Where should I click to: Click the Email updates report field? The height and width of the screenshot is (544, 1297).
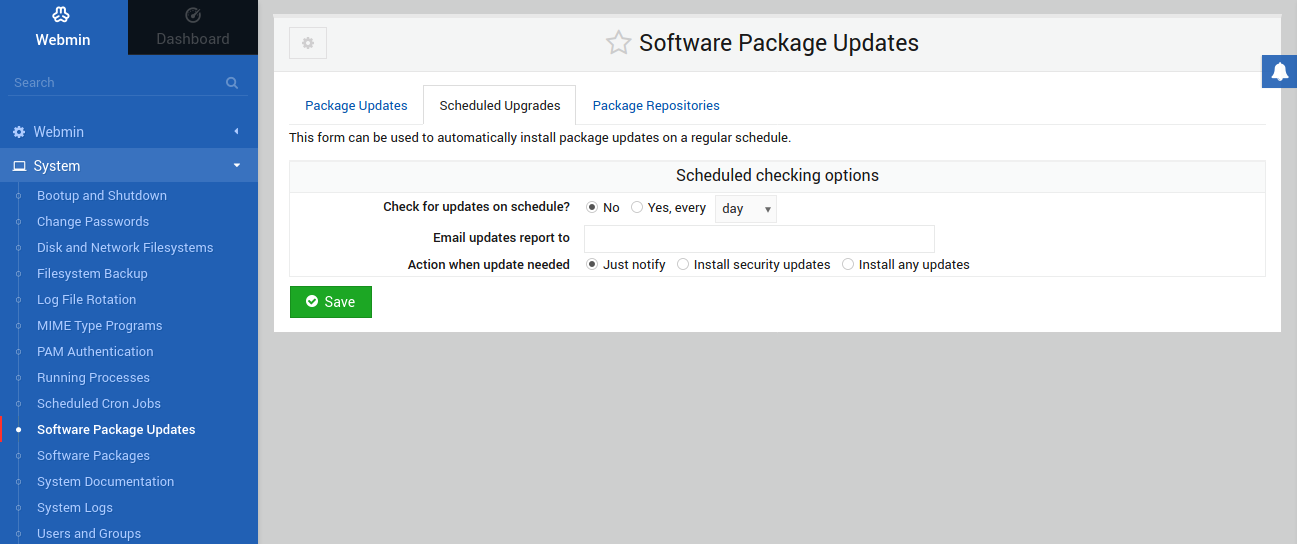tap(759, 238)
